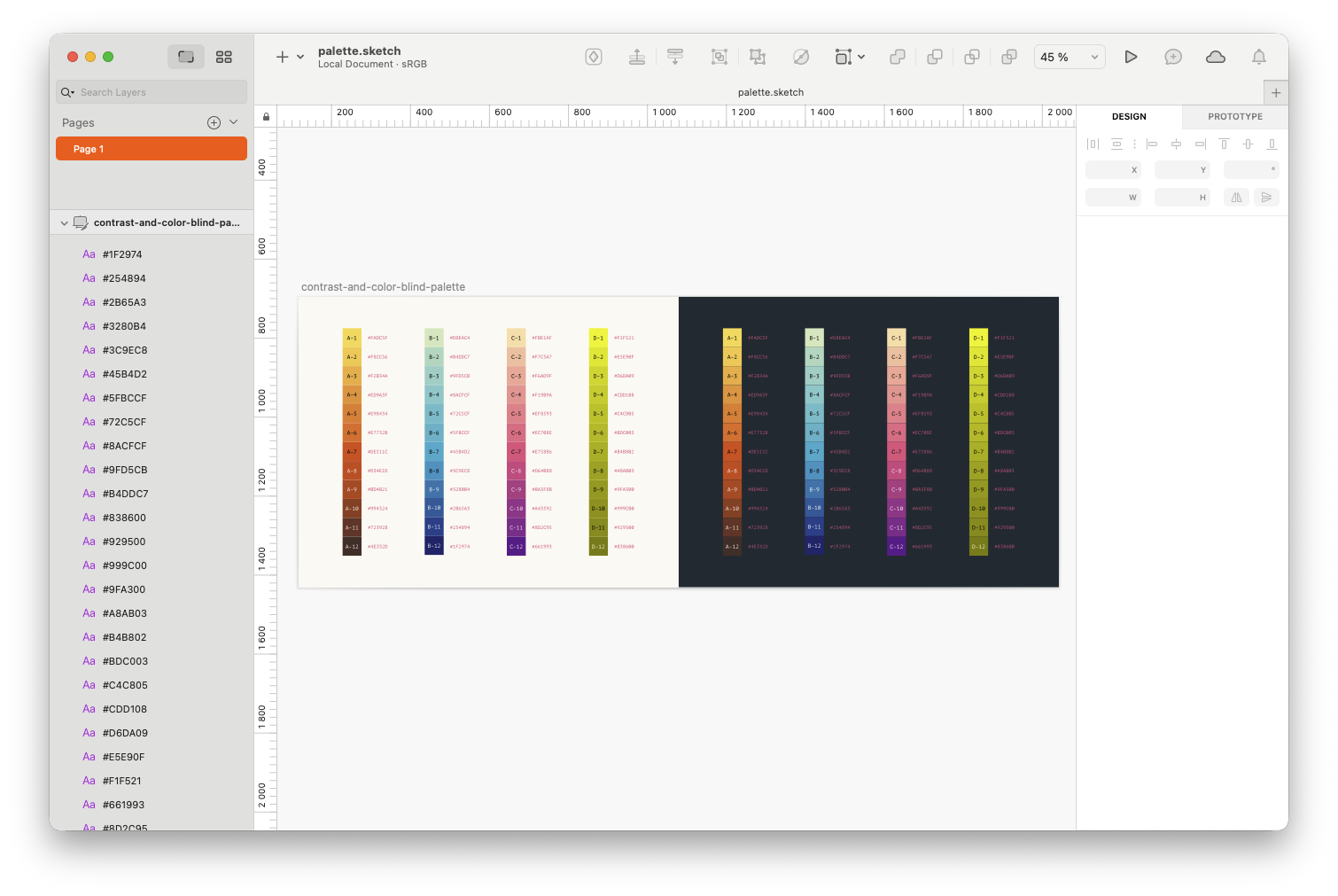Click the Align Top icon in inspector
The height and width of the screenshot is (896, 1338).
1224,144
